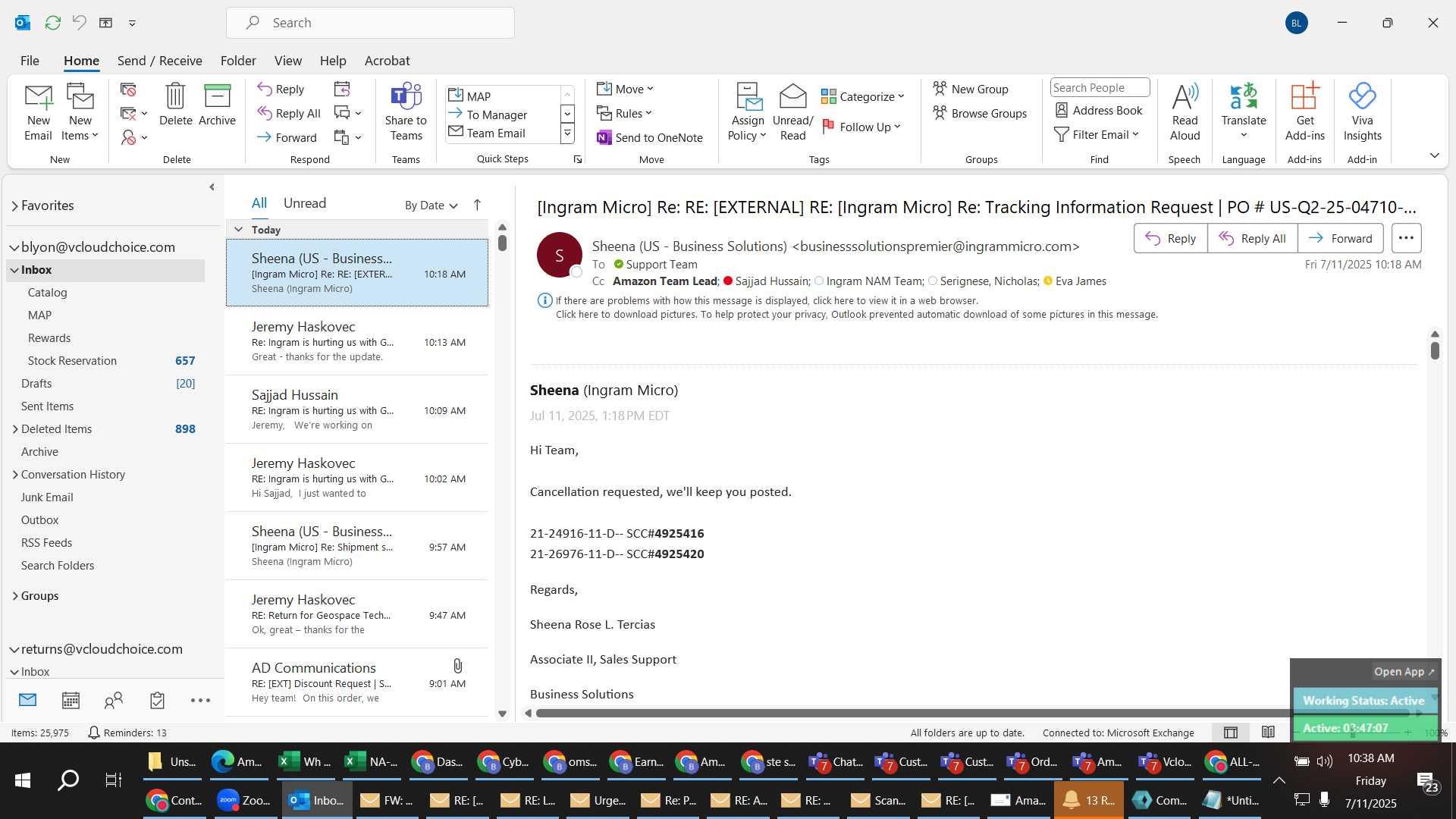Open Categorize dropdown

pyautogui.click(x=862, y=96)
